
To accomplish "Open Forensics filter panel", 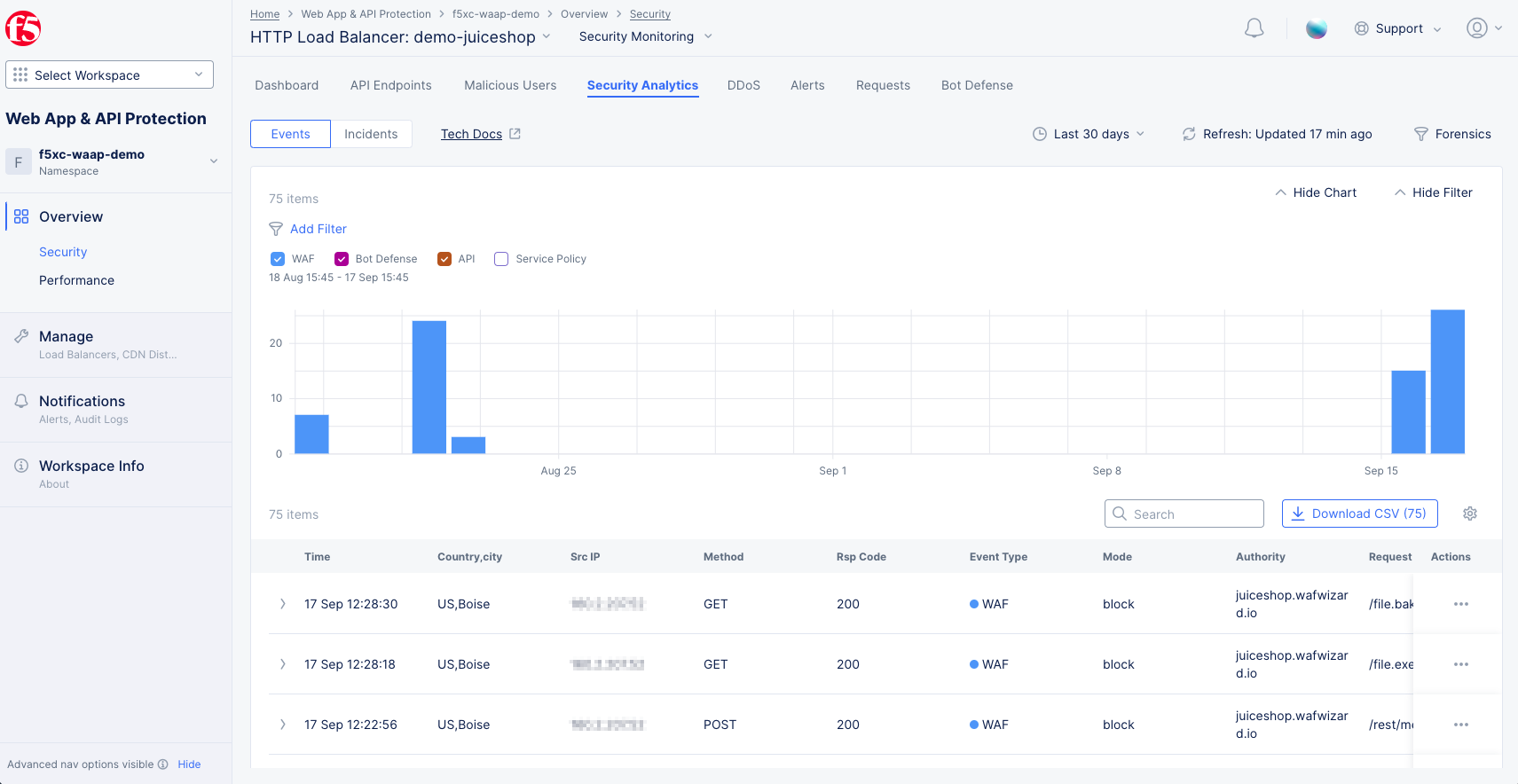I will [1451, 134].
